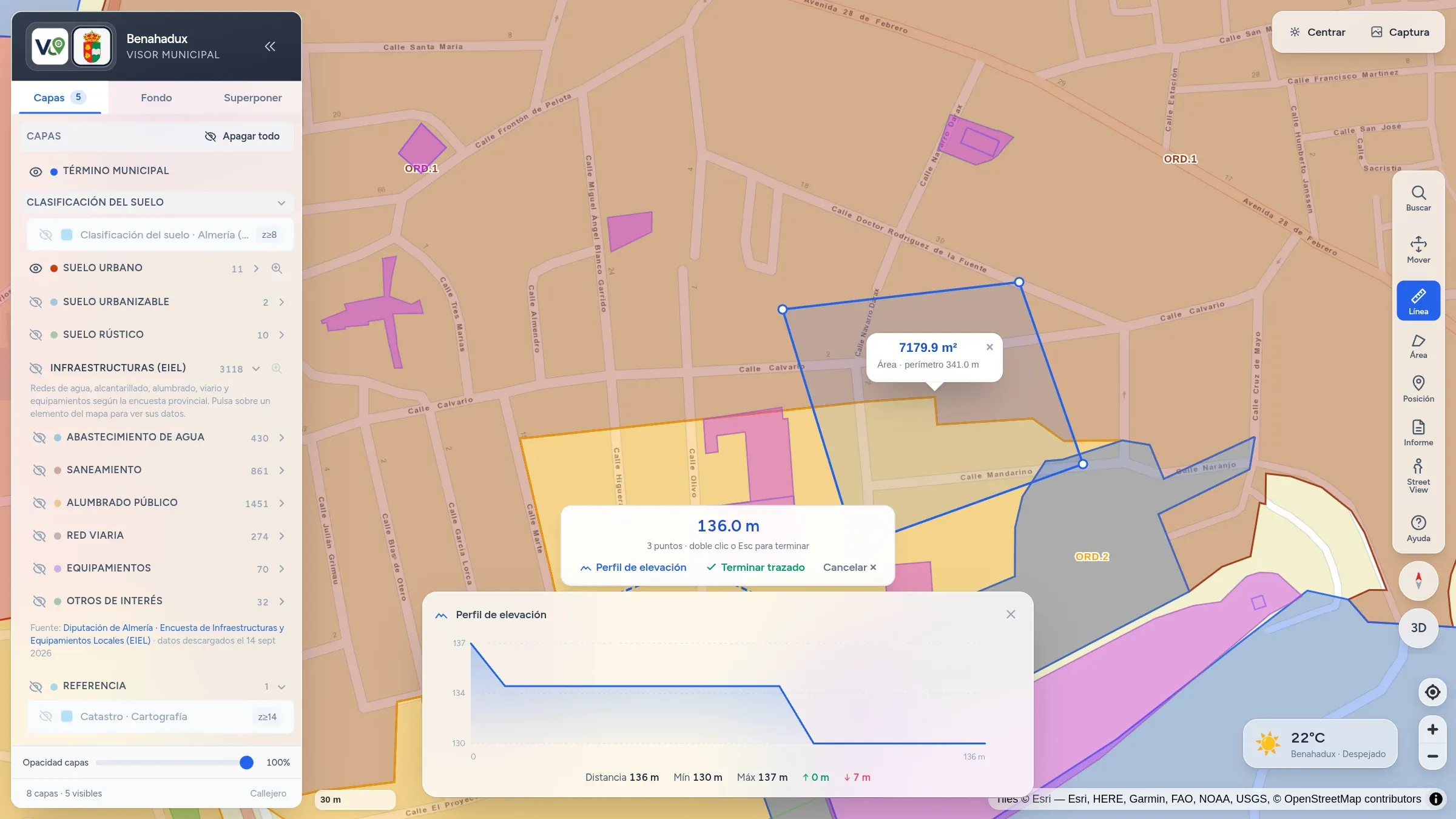1456x819 pixels.
Task: Show the Catastro · Cartografía layer
Action: point(45,716)
